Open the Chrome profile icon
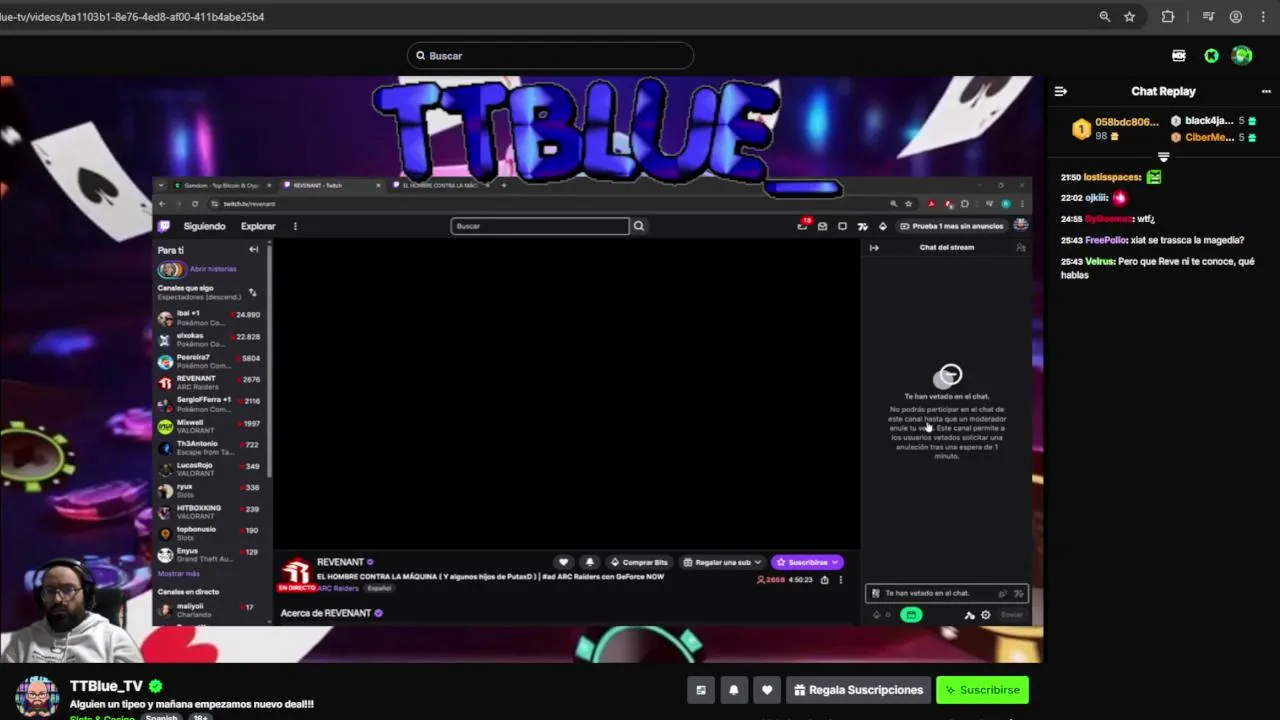This screenshot has height=720, width=1280. [x=1236, y=16]
